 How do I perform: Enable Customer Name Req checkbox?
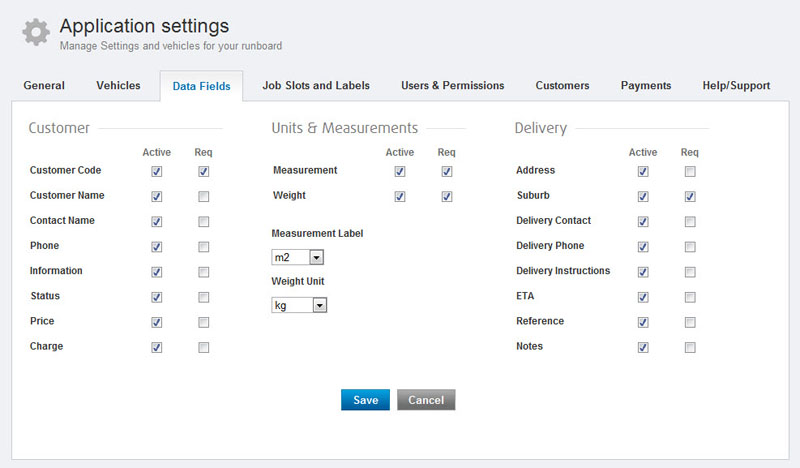pos(204,196)
